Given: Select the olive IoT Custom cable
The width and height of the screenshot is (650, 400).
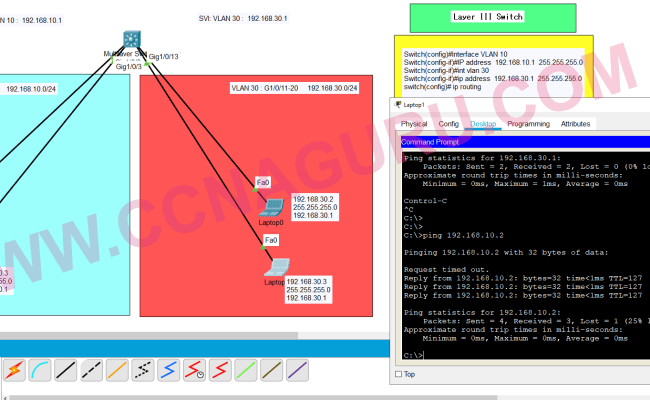Looking at the screenshot, I should click(271, 370).
